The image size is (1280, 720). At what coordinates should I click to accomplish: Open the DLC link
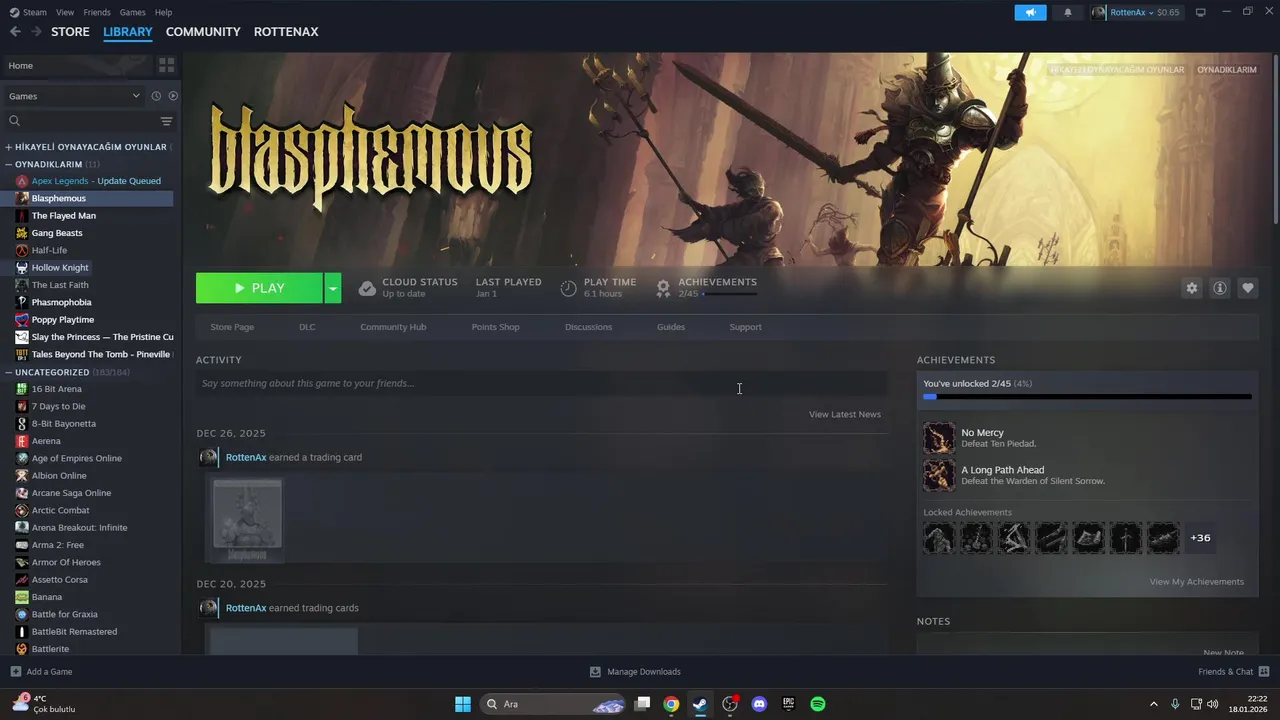pos(307,327)
